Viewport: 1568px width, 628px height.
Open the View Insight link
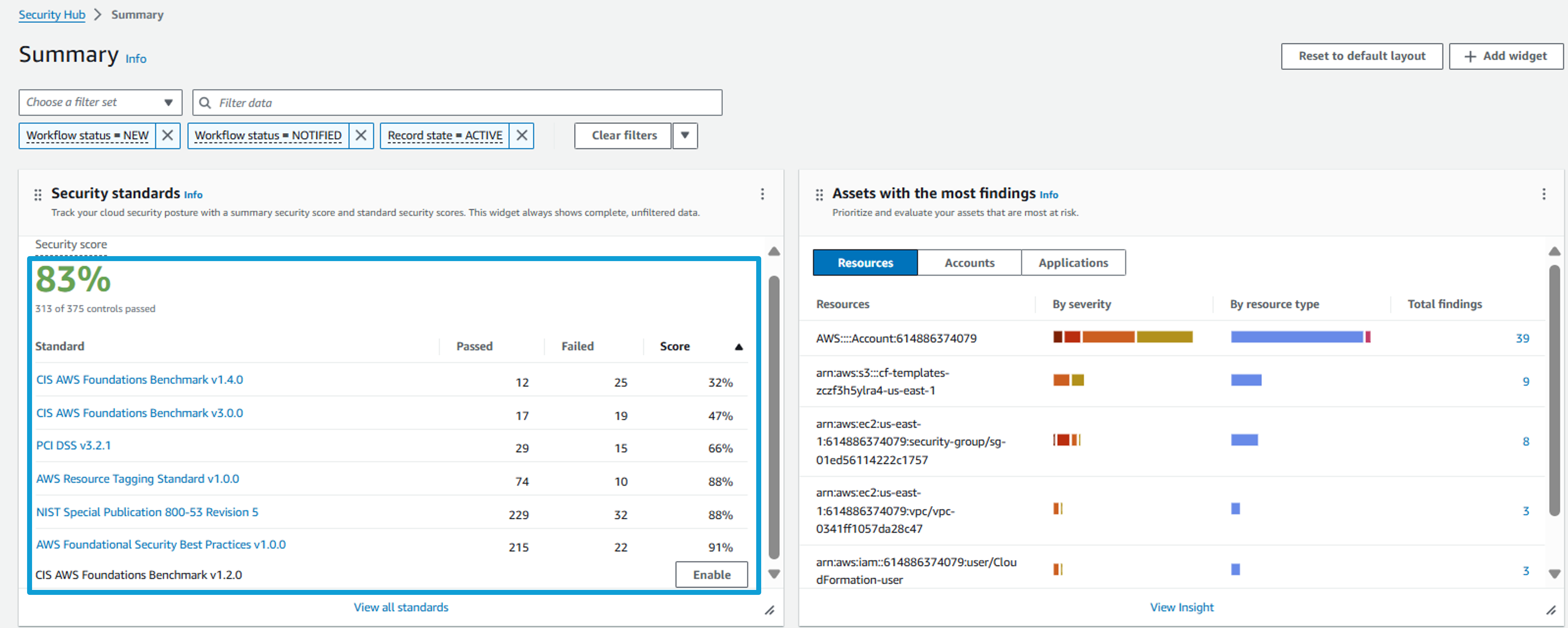(1181, 607)
